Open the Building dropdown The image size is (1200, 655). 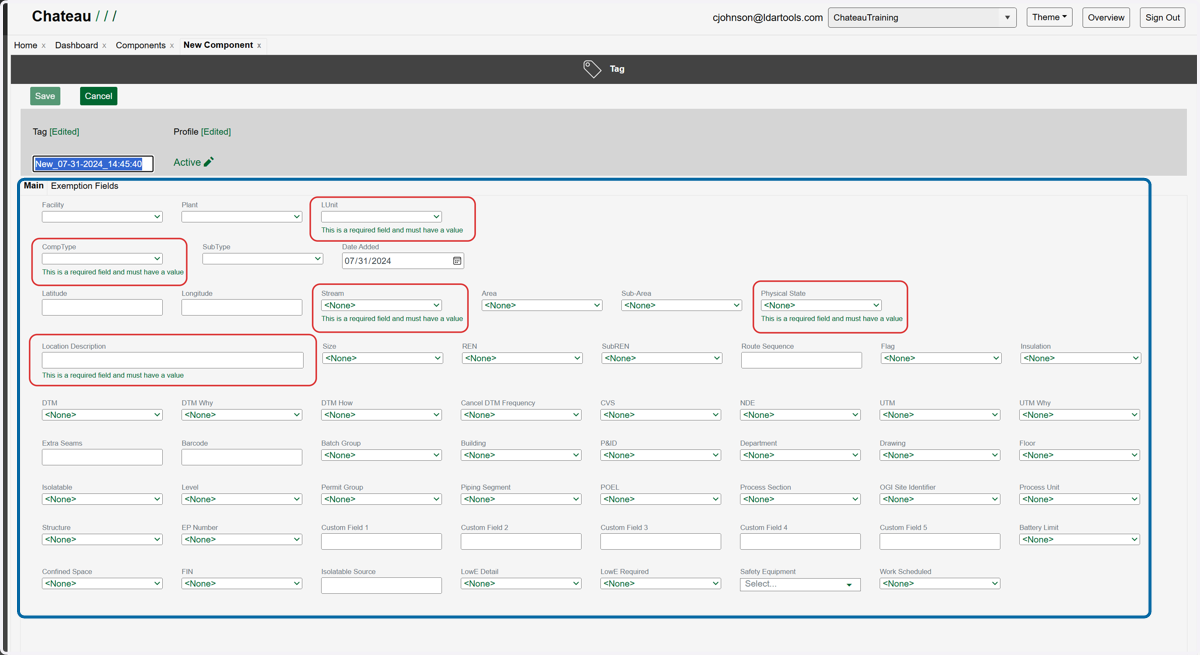521,455
